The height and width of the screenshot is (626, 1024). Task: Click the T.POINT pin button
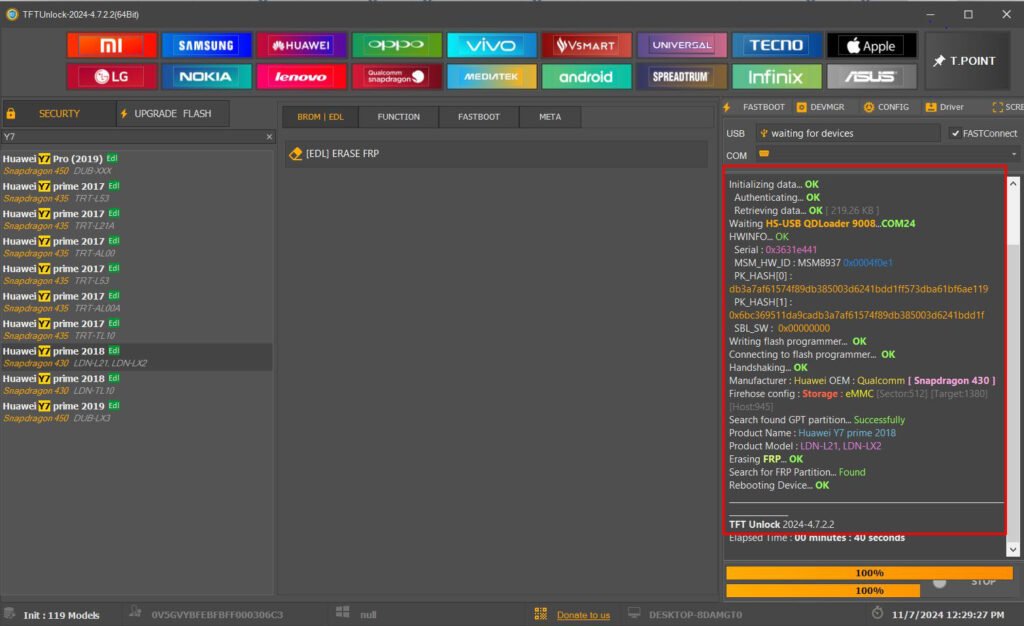pos(967,61)
